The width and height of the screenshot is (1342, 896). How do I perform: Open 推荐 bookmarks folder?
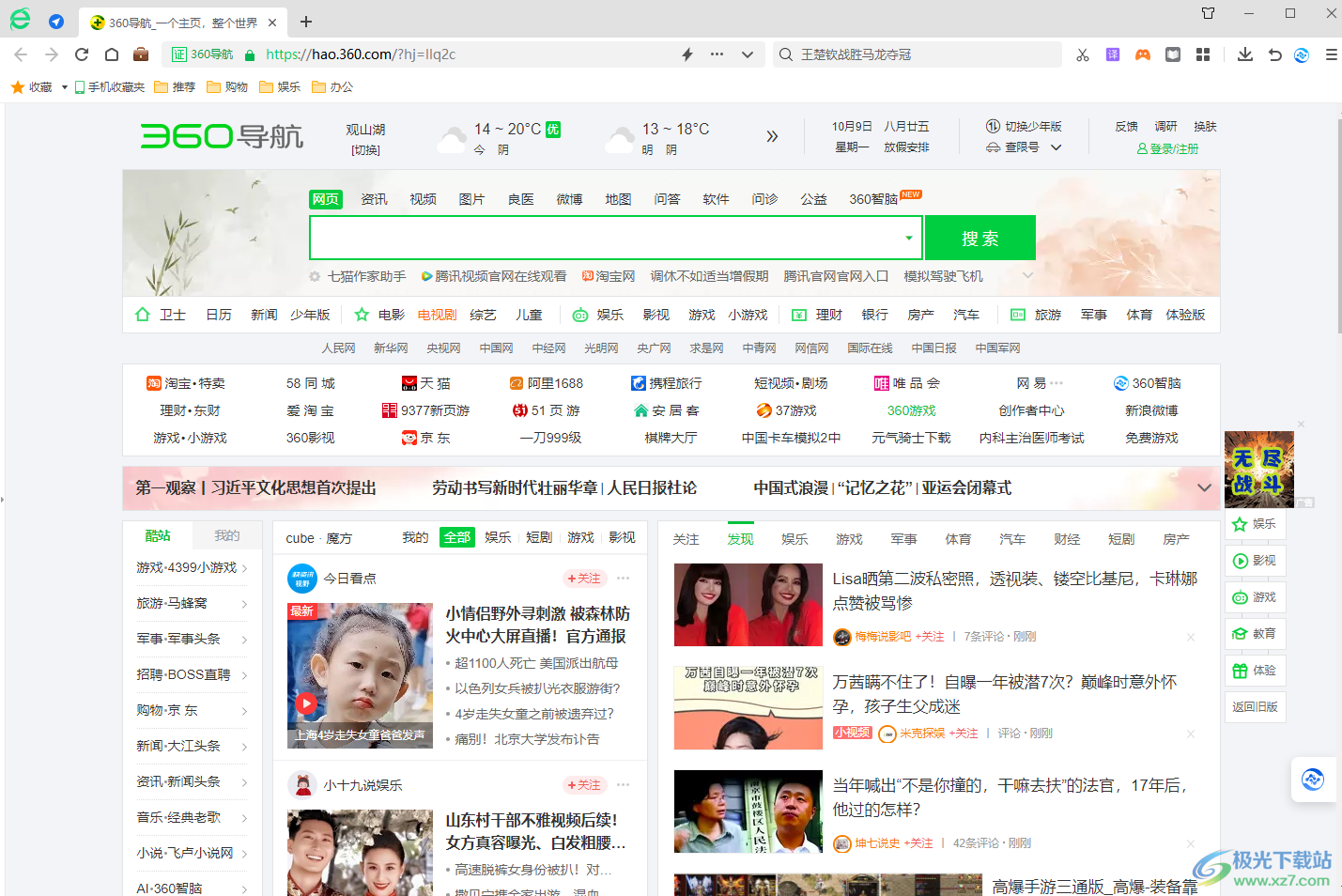pyautogui.click(x=176, y=87)
